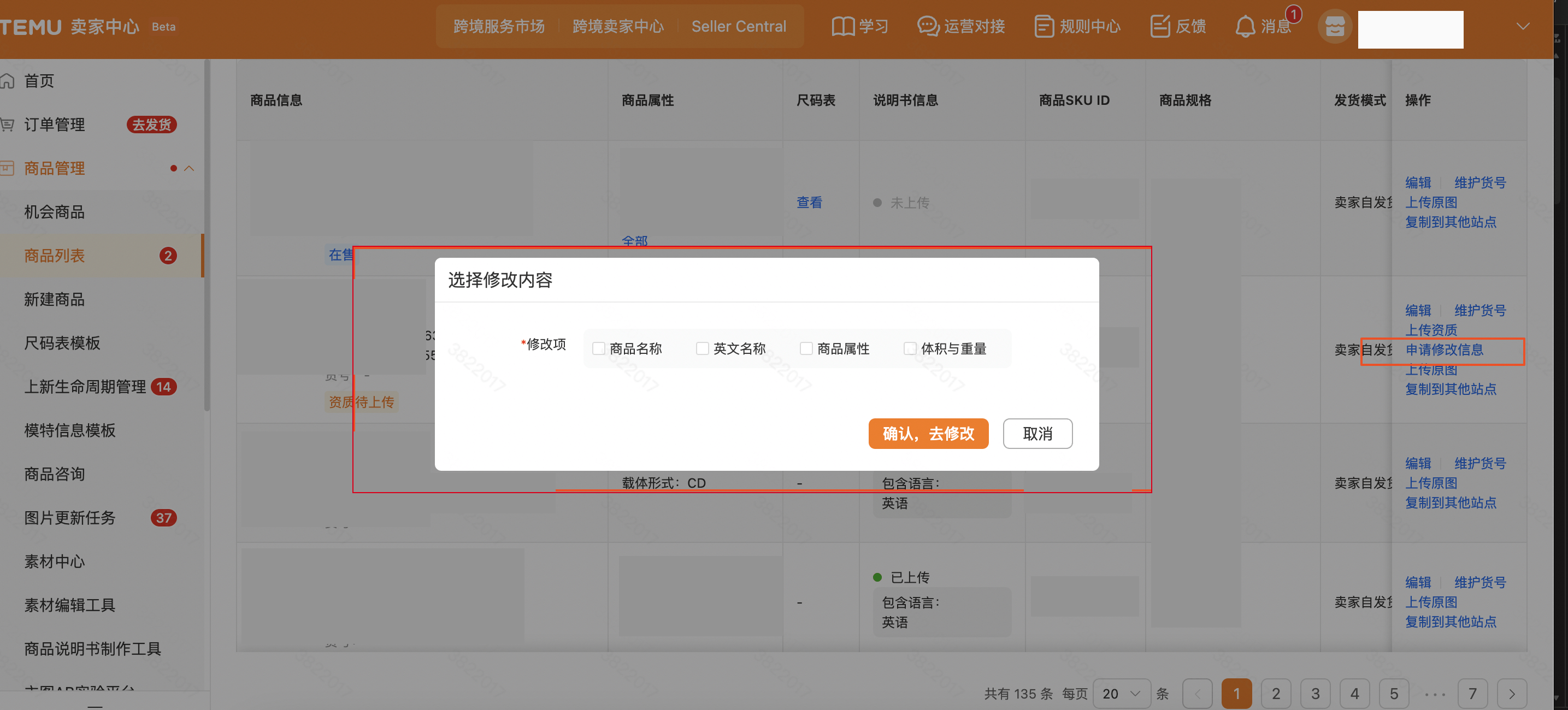Click the 学习 book icon
Image resolution: width=1568 pixels, height=710 pixels.
pos(842,27)
